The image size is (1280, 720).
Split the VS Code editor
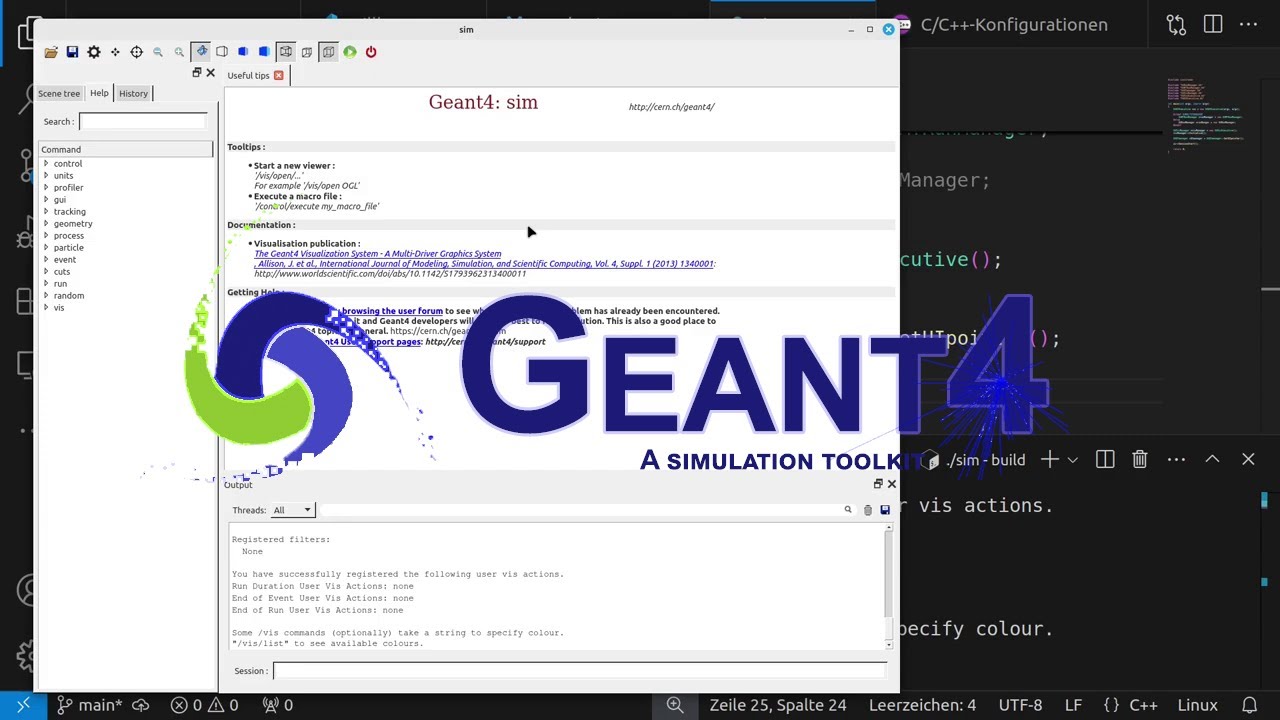[1213, 24]
